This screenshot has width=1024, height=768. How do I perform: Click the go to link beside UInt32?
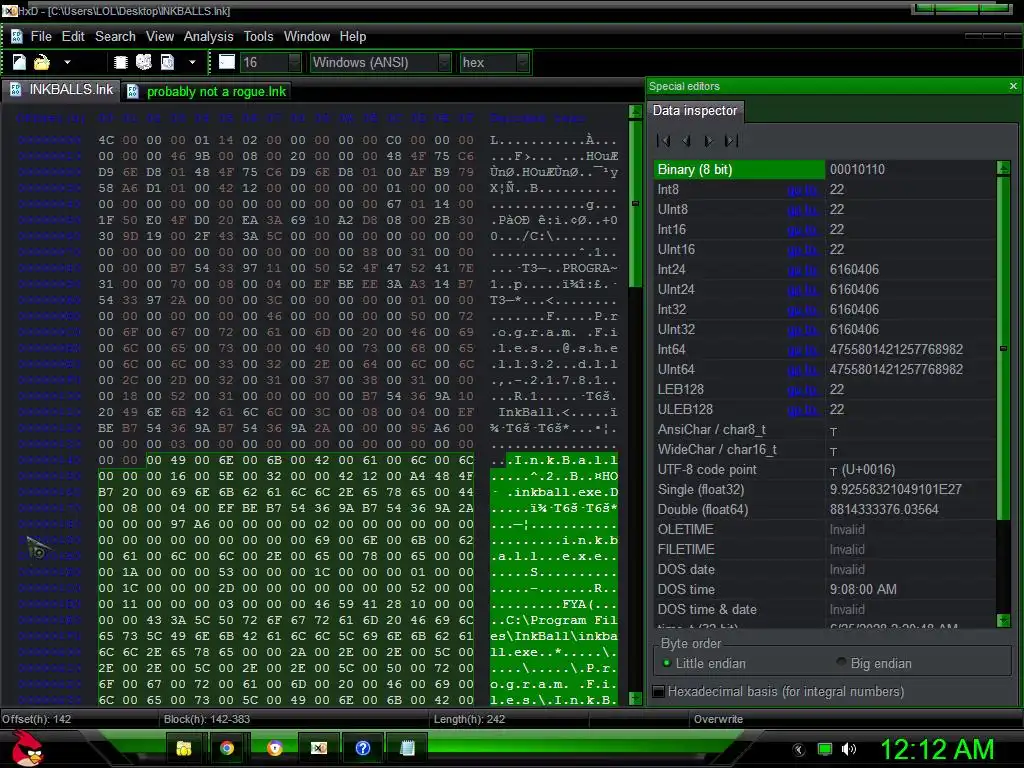click(x=802, y=330)
